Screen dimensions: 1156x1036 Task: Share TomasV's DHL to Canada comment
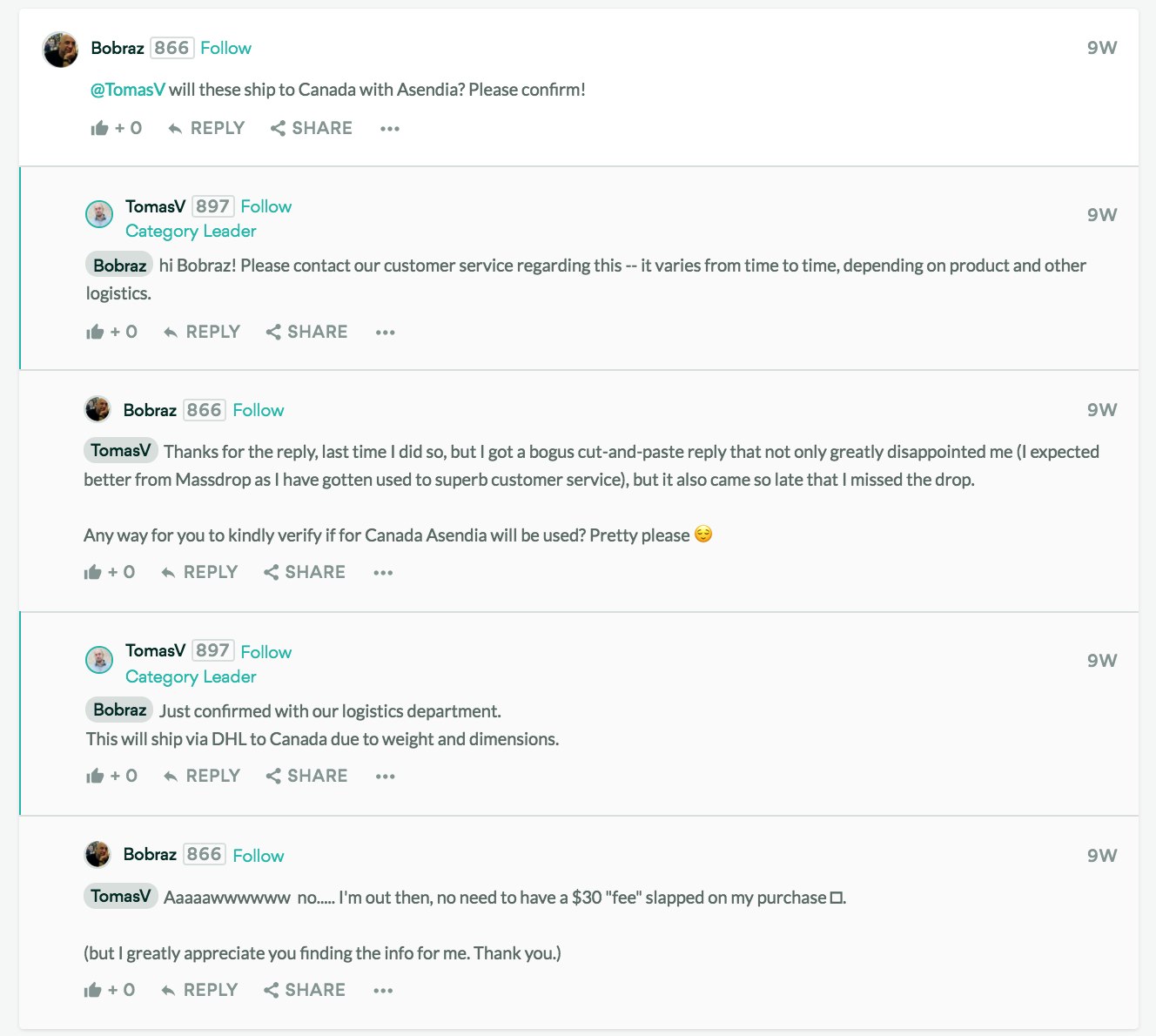[307, 777]
